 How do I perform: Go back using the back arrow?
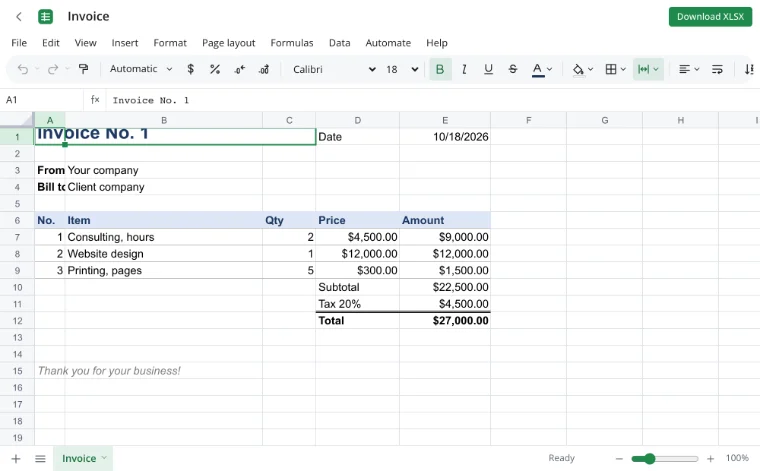(19, 16)
